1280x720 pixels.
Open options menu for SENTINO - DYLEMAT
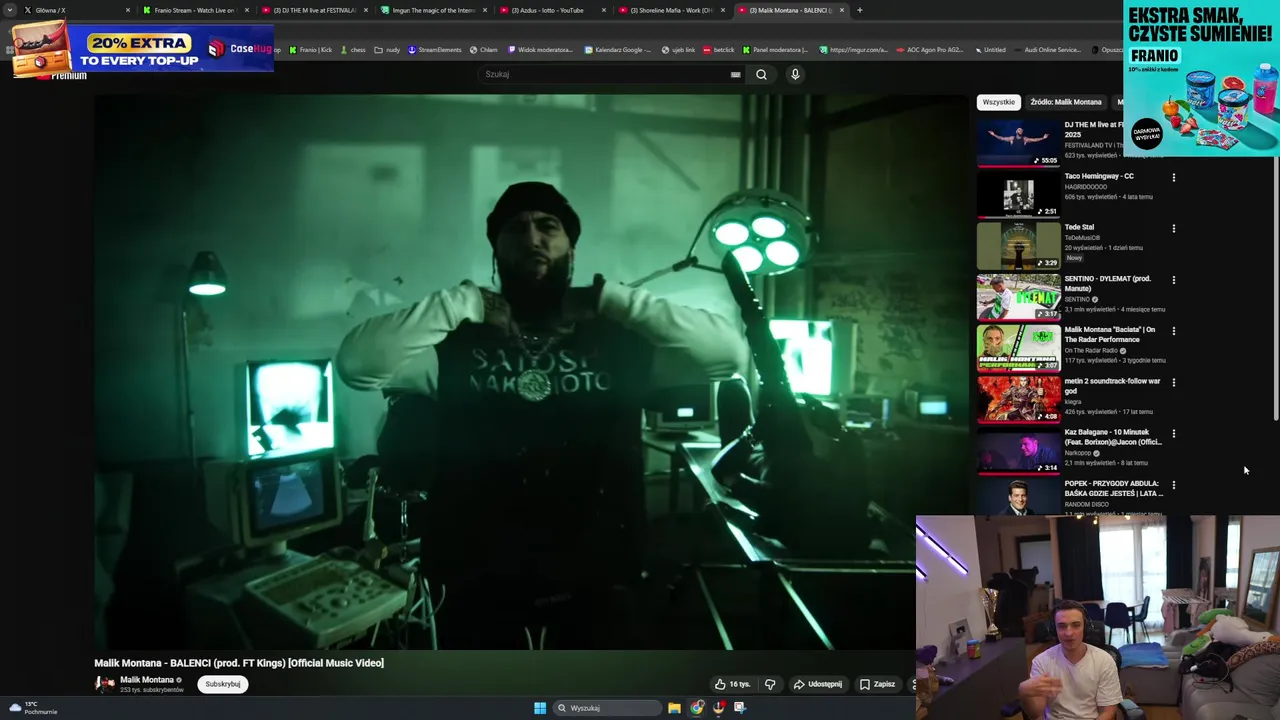pos(1174,280)
